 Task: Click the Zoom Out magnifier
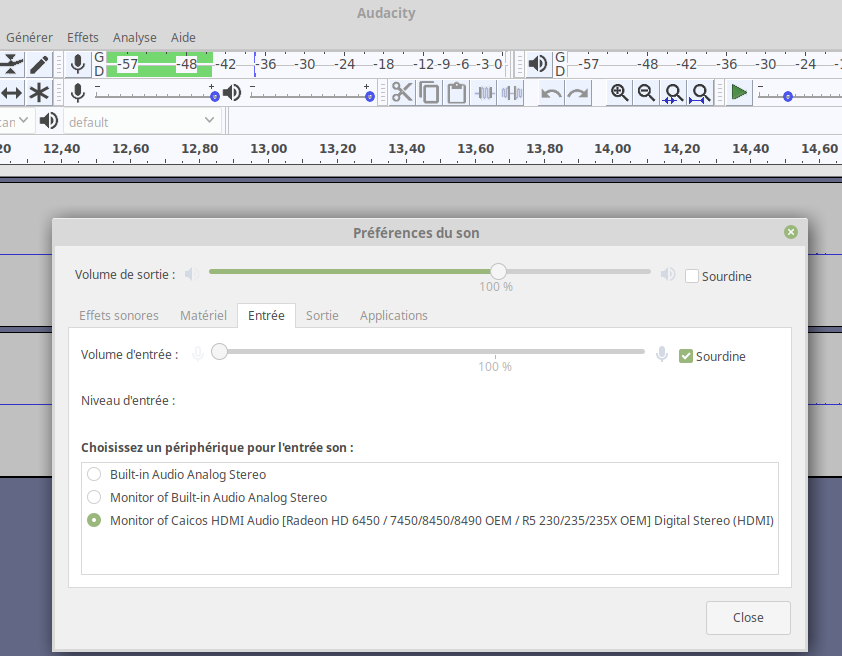click(647, 93)
